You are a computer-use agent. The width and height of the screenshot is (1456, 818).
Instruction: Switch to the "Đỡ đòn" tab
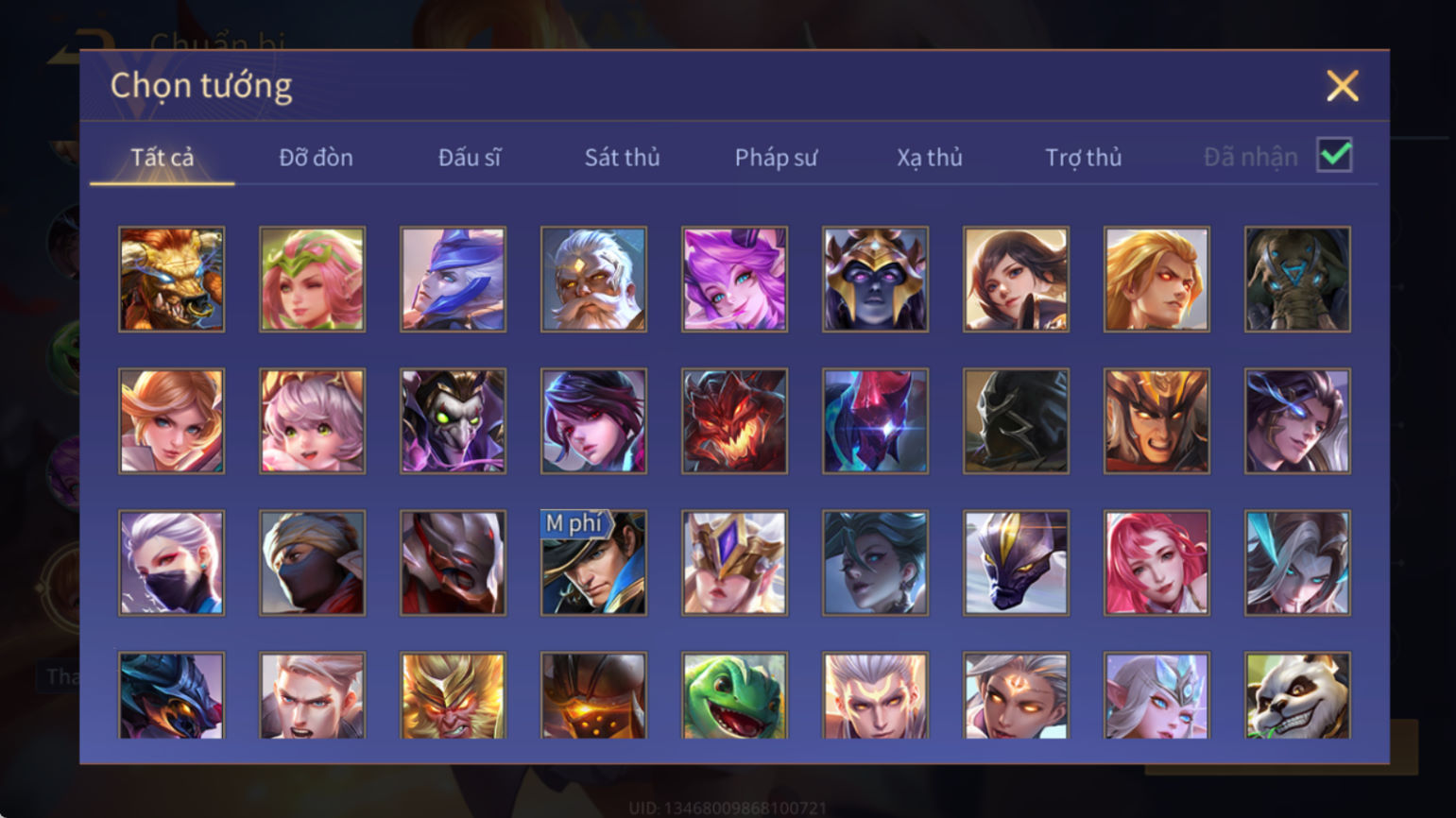coord(316,158)
